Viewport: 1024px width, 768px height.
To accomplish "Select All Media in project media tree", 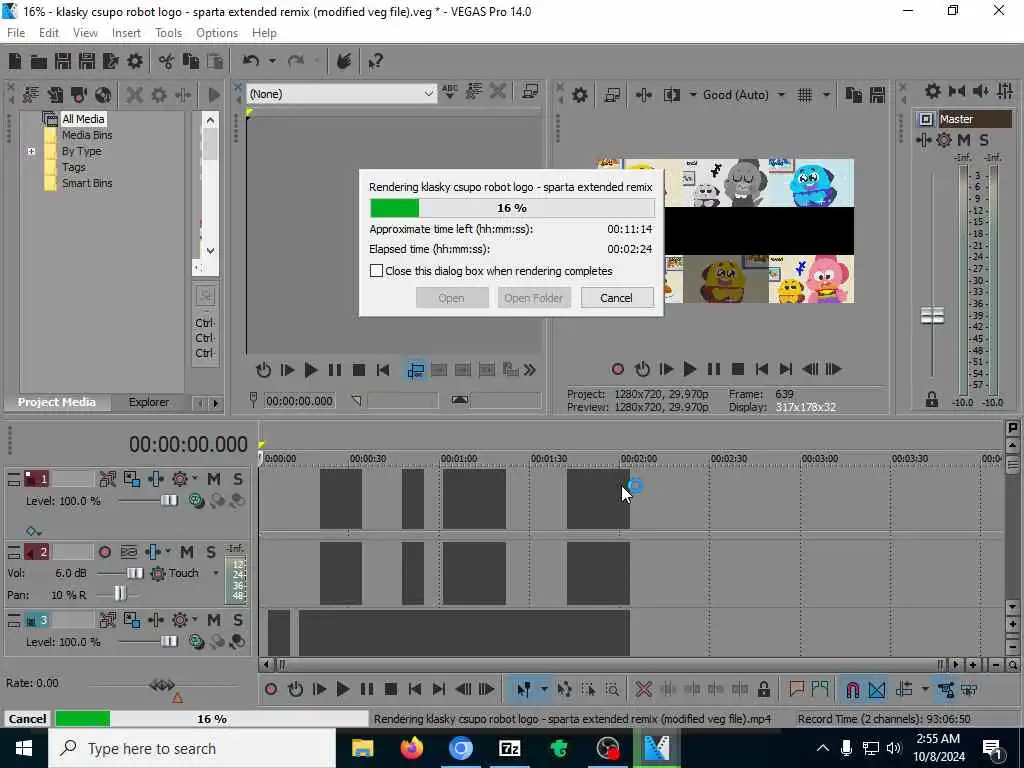I will [83, 119].
